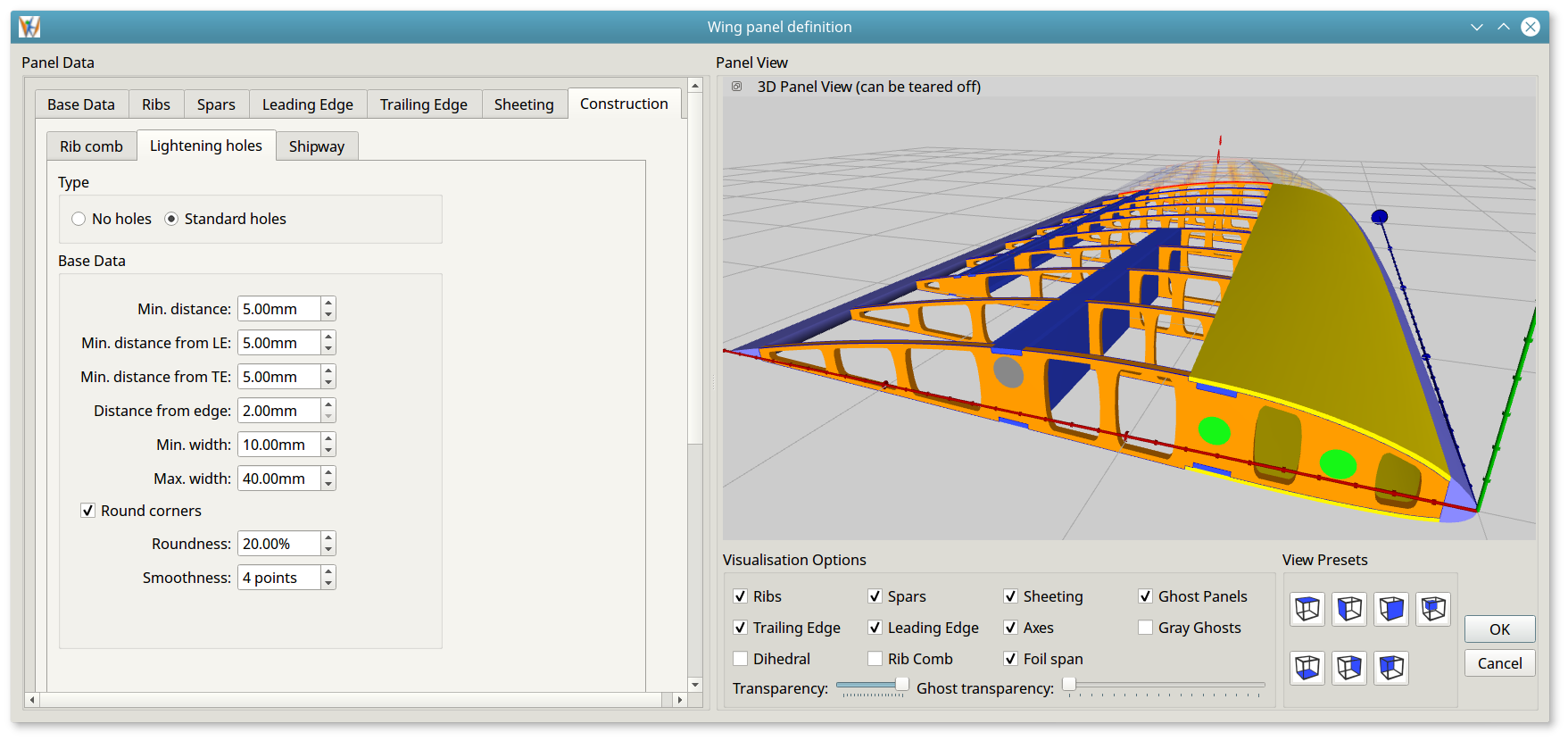Select the front face view preset
Viewport: 1568px width, 741px height.
click(1391, 609)
